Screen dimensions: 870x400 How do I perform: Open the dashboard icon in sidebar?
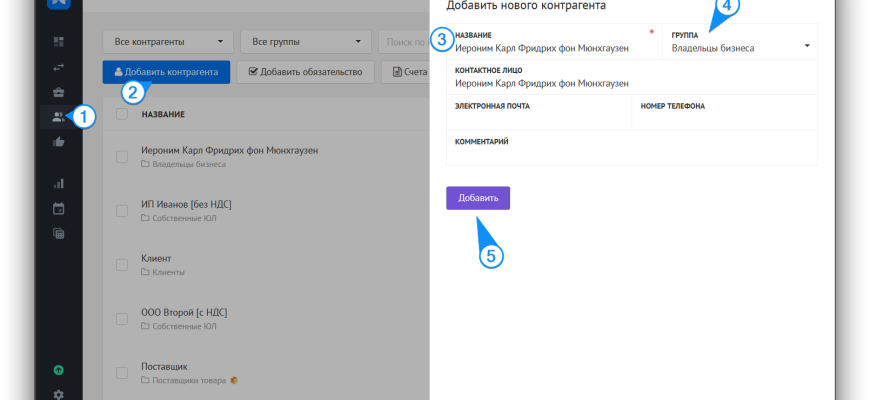[58, 42]
